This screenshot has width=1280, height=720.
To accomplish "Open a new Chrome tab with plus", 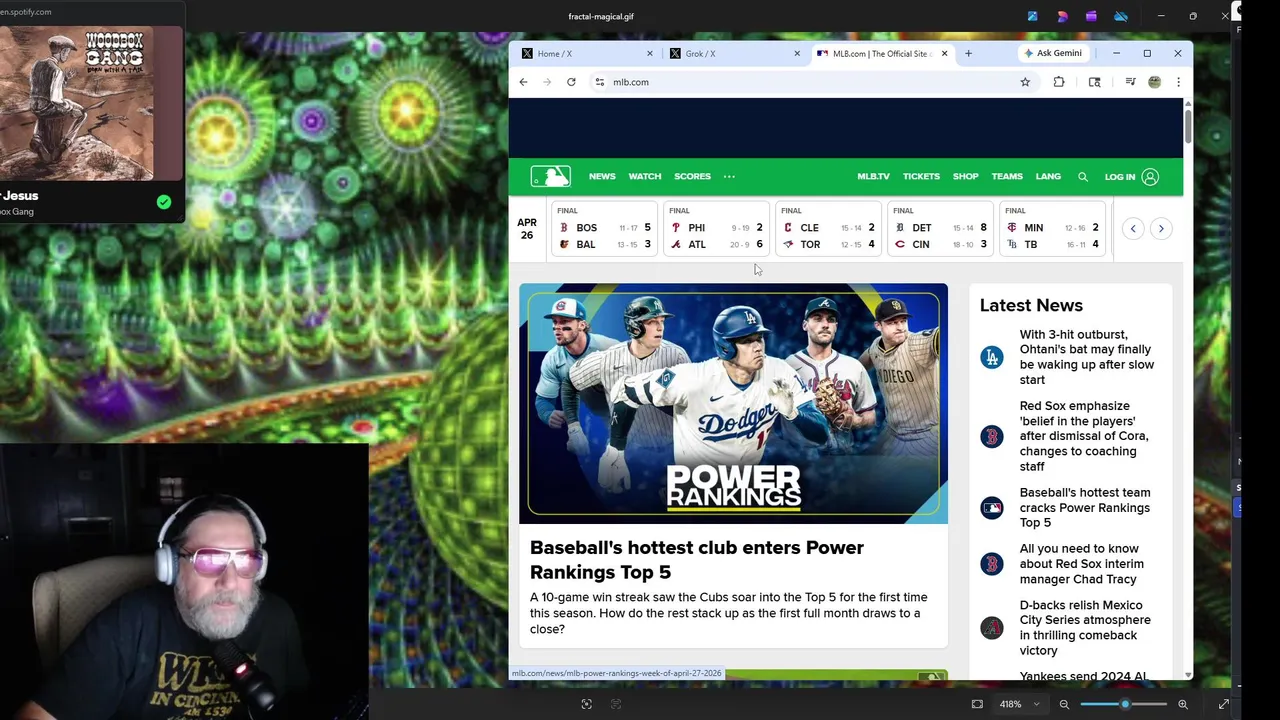I will click(x=968, y=53).
